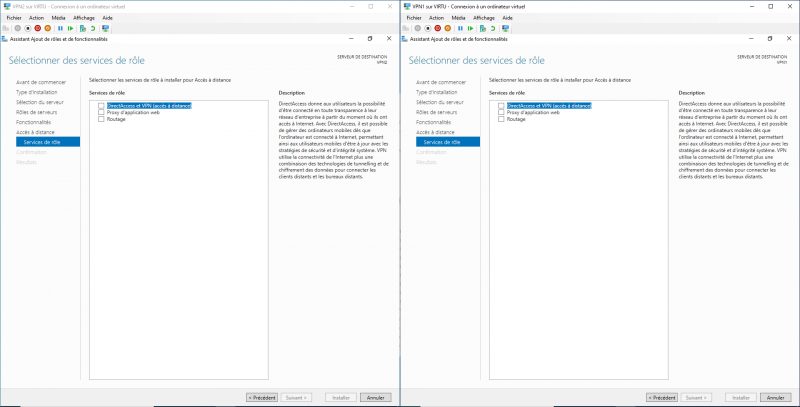Reset VPN1 with the green play icon
This screenshot has width=800, height=407.
click(470, 28)
